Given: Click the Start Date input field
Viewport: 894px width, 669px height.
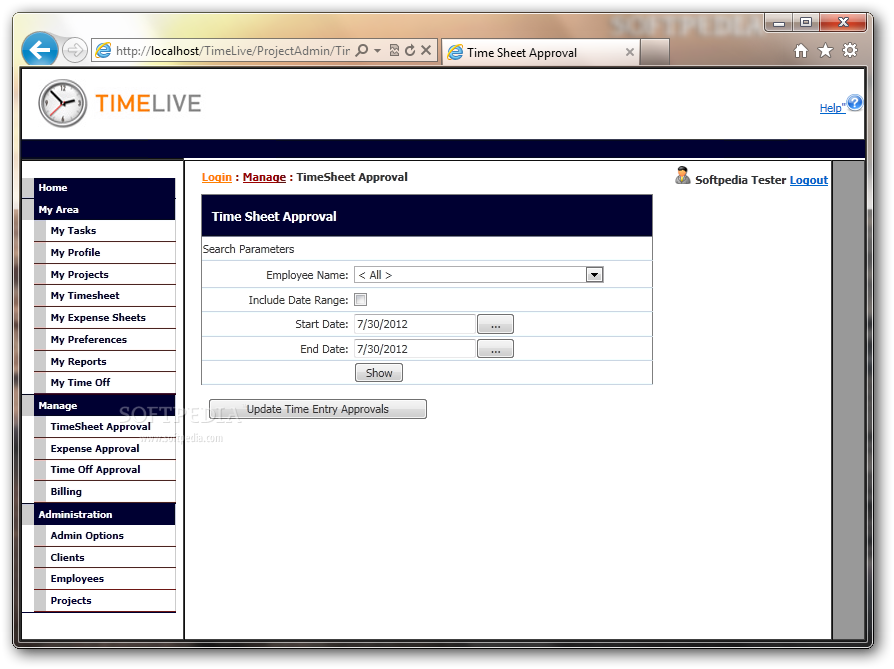Looking at the screenshot, I should (415, 324).
